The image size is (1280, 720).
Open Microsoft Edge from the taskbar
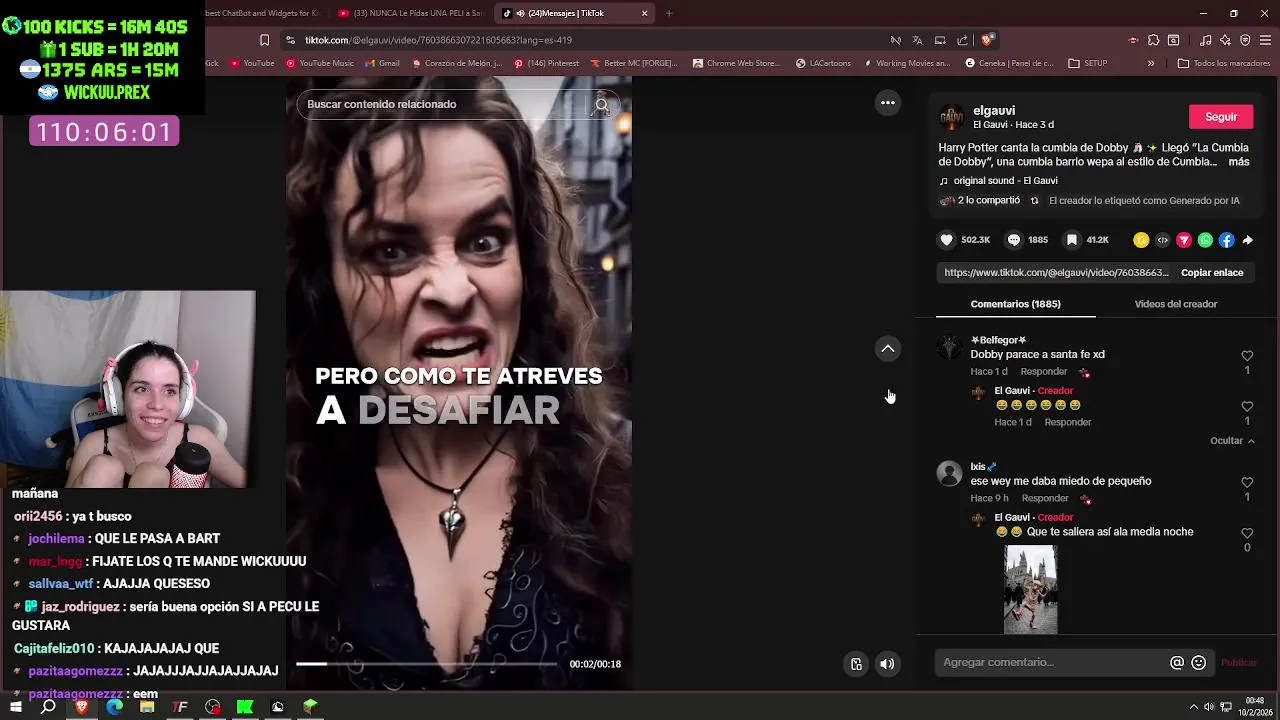click(x=115, y=707)
